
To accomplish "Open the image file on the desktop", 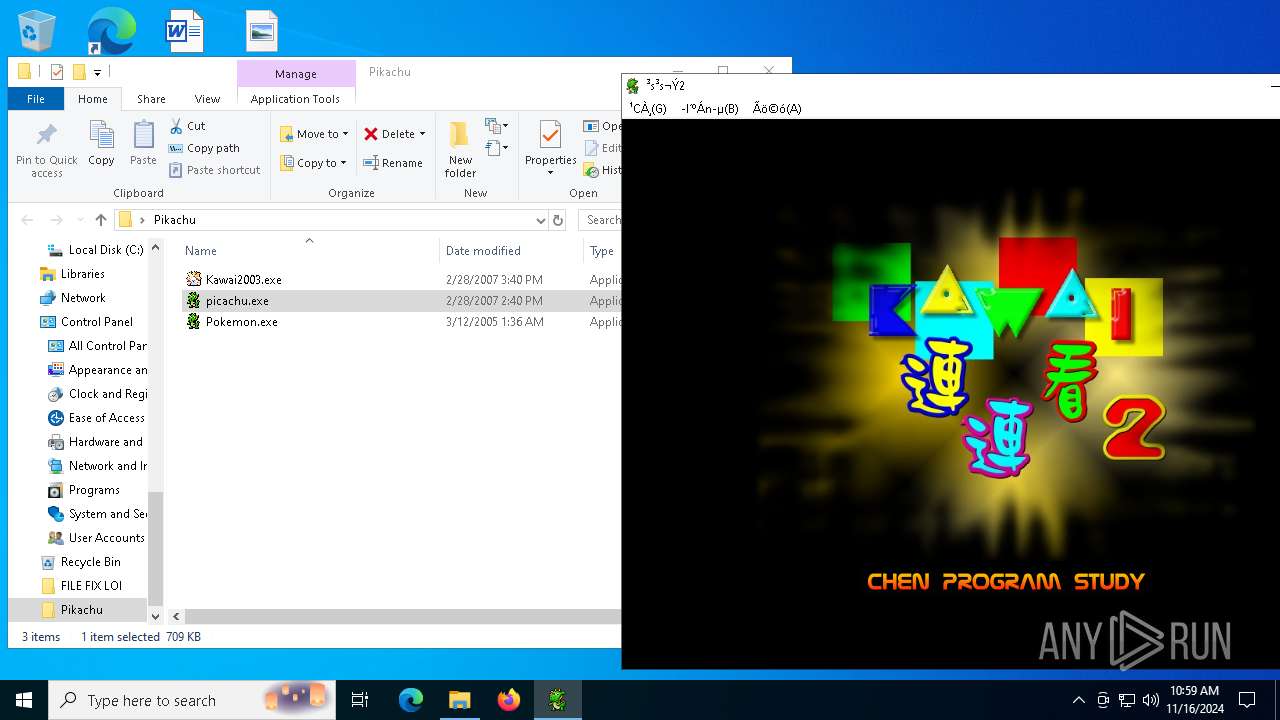I will pos(262,31).
